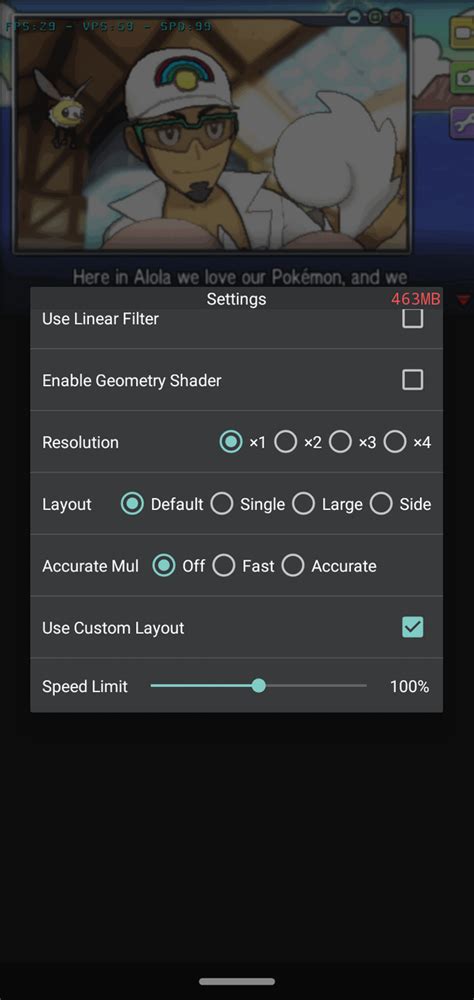This screenshot has height=1000, width=474.
Task: Tap the yellow video camera icon
Action: tap(462, 34)
